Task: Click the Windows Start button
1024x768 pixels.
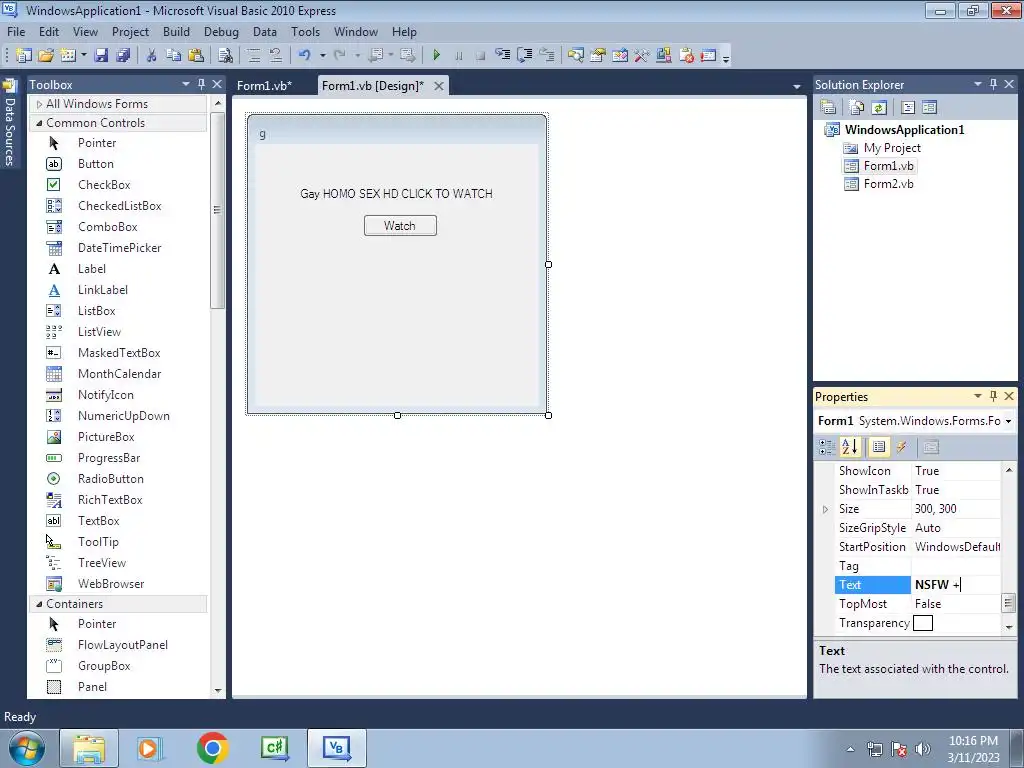Action: (x=27, y=748)
